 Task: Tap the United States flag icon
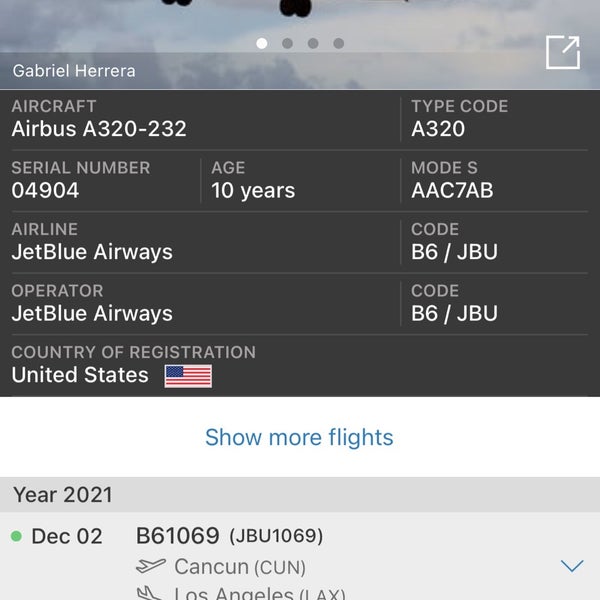[188, 376]
